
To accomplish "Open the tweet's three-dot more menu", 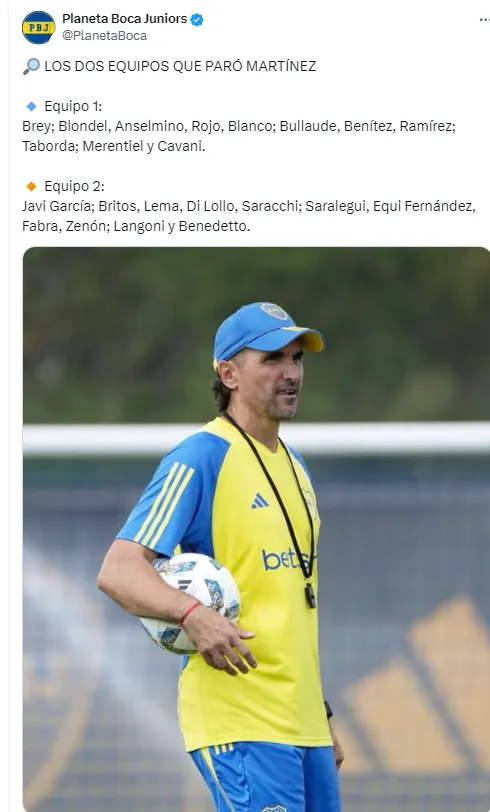I will (x=484, y=20).
